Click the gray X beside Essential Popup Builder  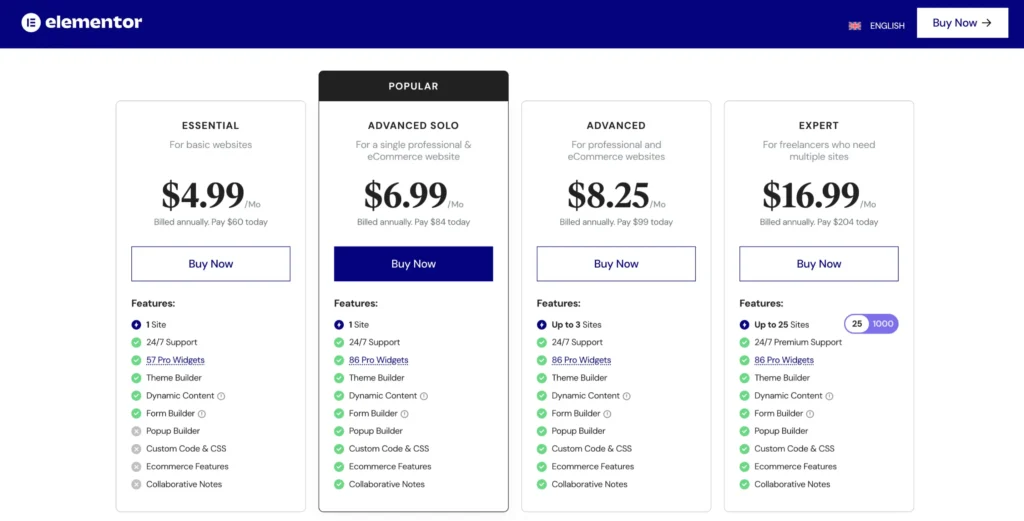click(x=136, y=431)
